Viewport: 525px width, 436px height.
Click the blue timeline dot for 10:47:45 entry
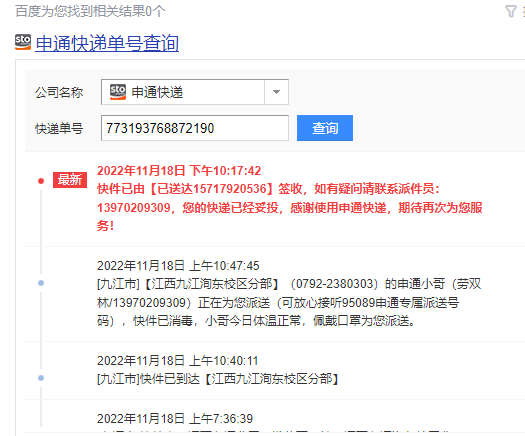(x=41, y=283)
